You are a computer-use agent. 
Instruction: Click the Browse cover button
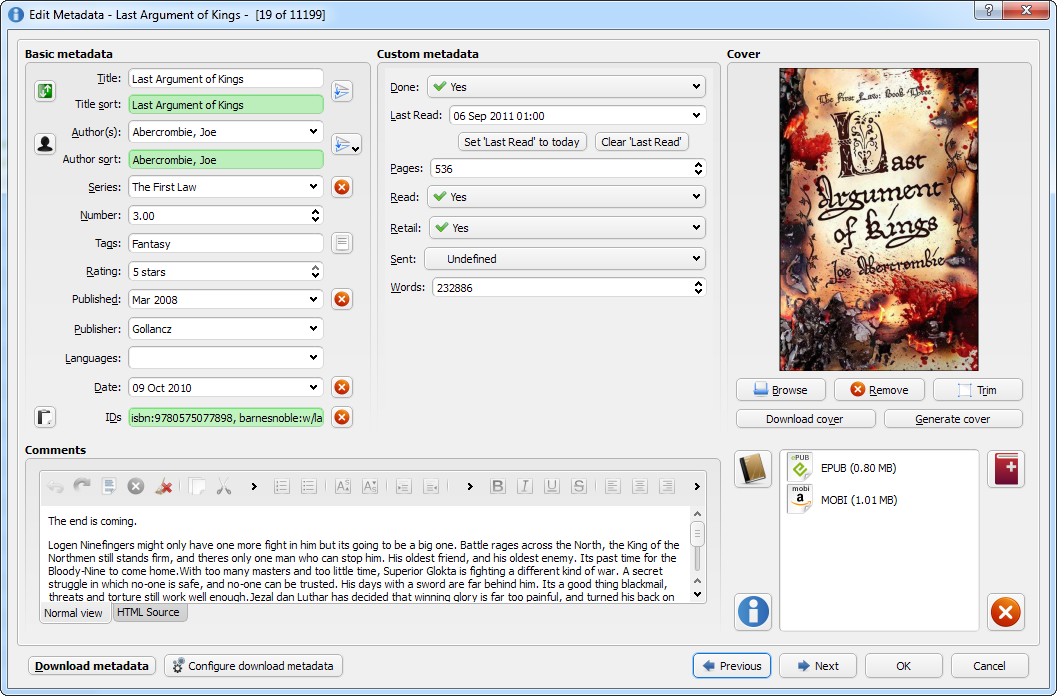(781, 390)
